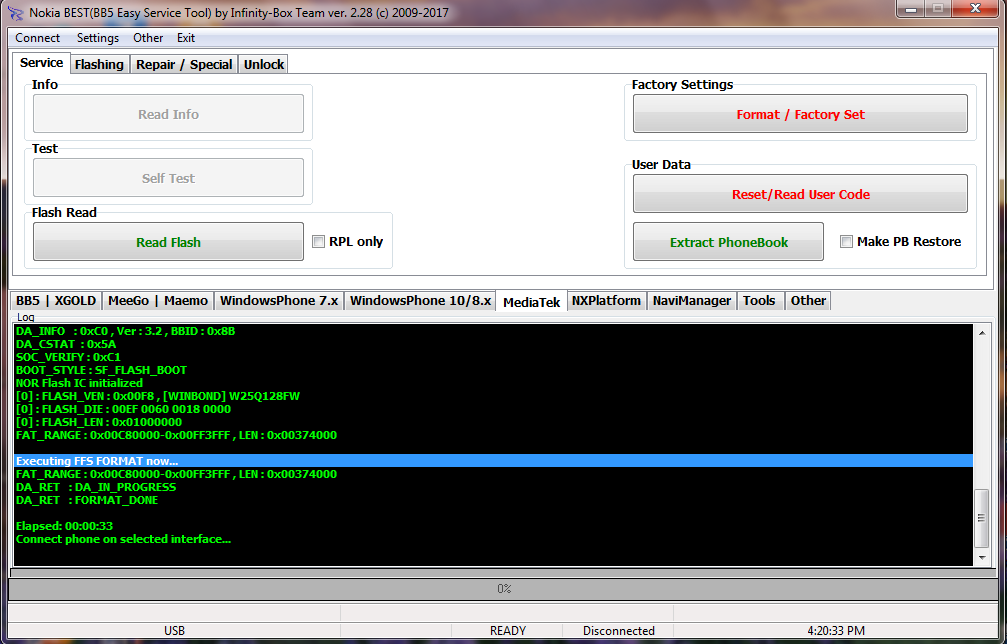Image resolution: width=1007 pixels, height=644 pixels.
Task: Click 'Connect phone on selected interface...' log line
Action: (x=123, y=539)
